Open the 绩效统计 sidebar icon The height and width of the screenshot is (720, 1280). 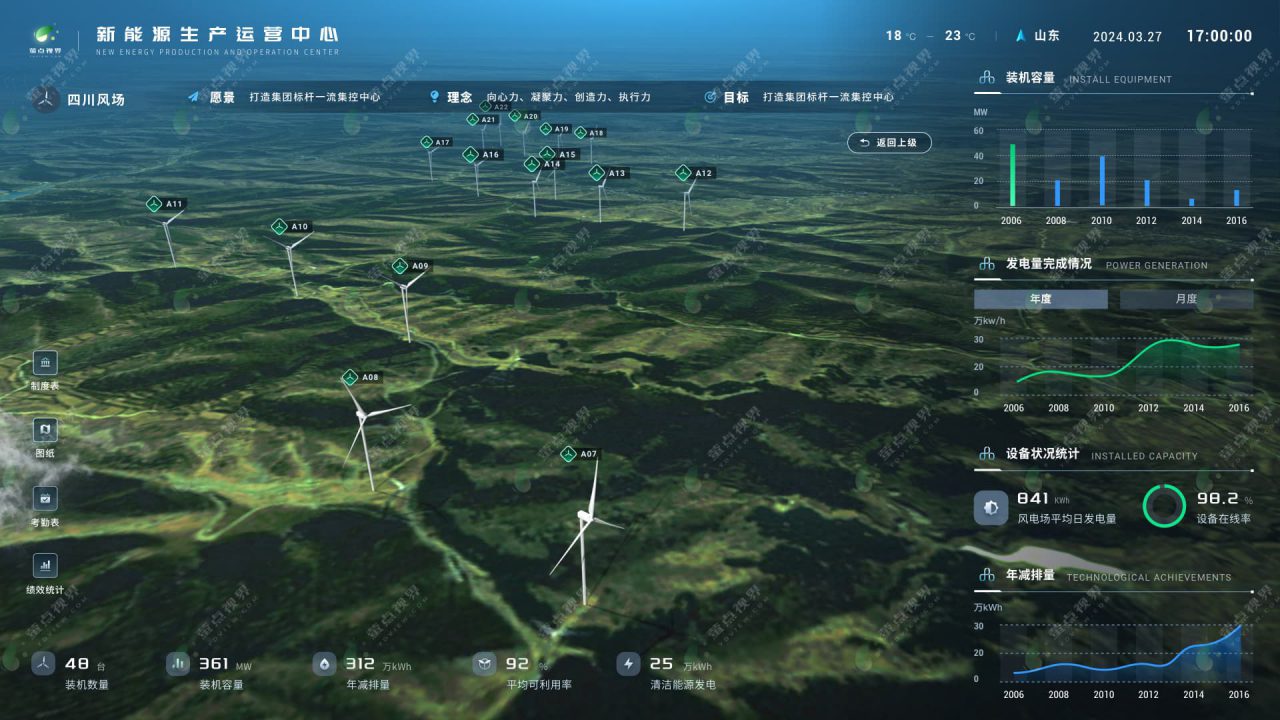(x=45, y=566)
